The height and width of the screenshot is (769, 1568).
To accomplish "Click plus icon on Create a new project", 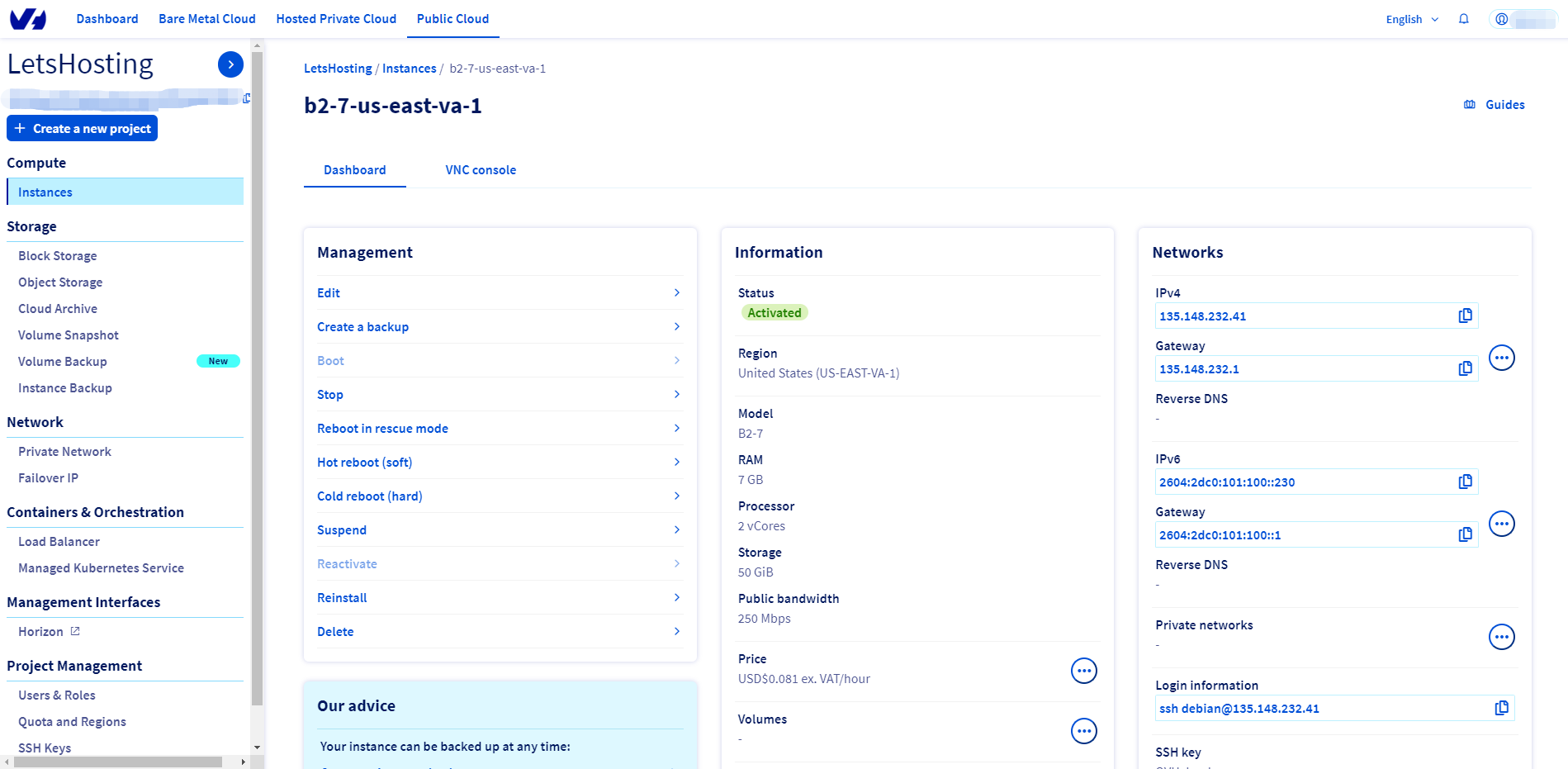I will point(20,129).
